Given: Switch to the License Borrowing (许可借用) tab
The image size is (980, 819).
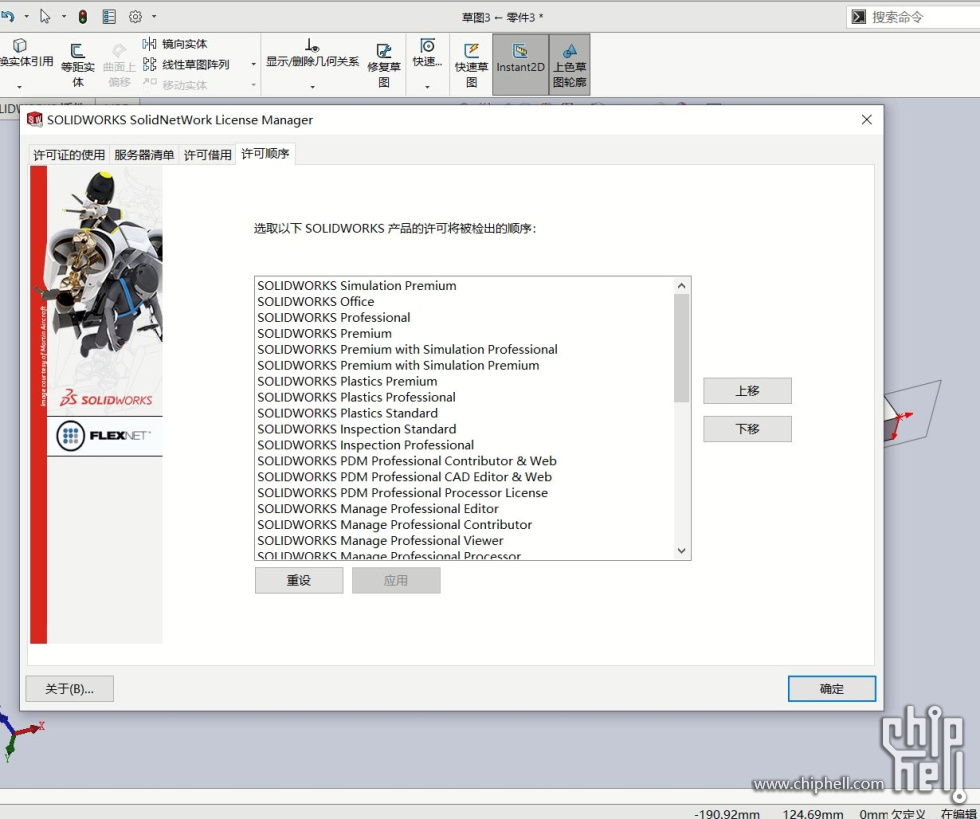Looking at the screenshot, I should click(x=208, y=154).
